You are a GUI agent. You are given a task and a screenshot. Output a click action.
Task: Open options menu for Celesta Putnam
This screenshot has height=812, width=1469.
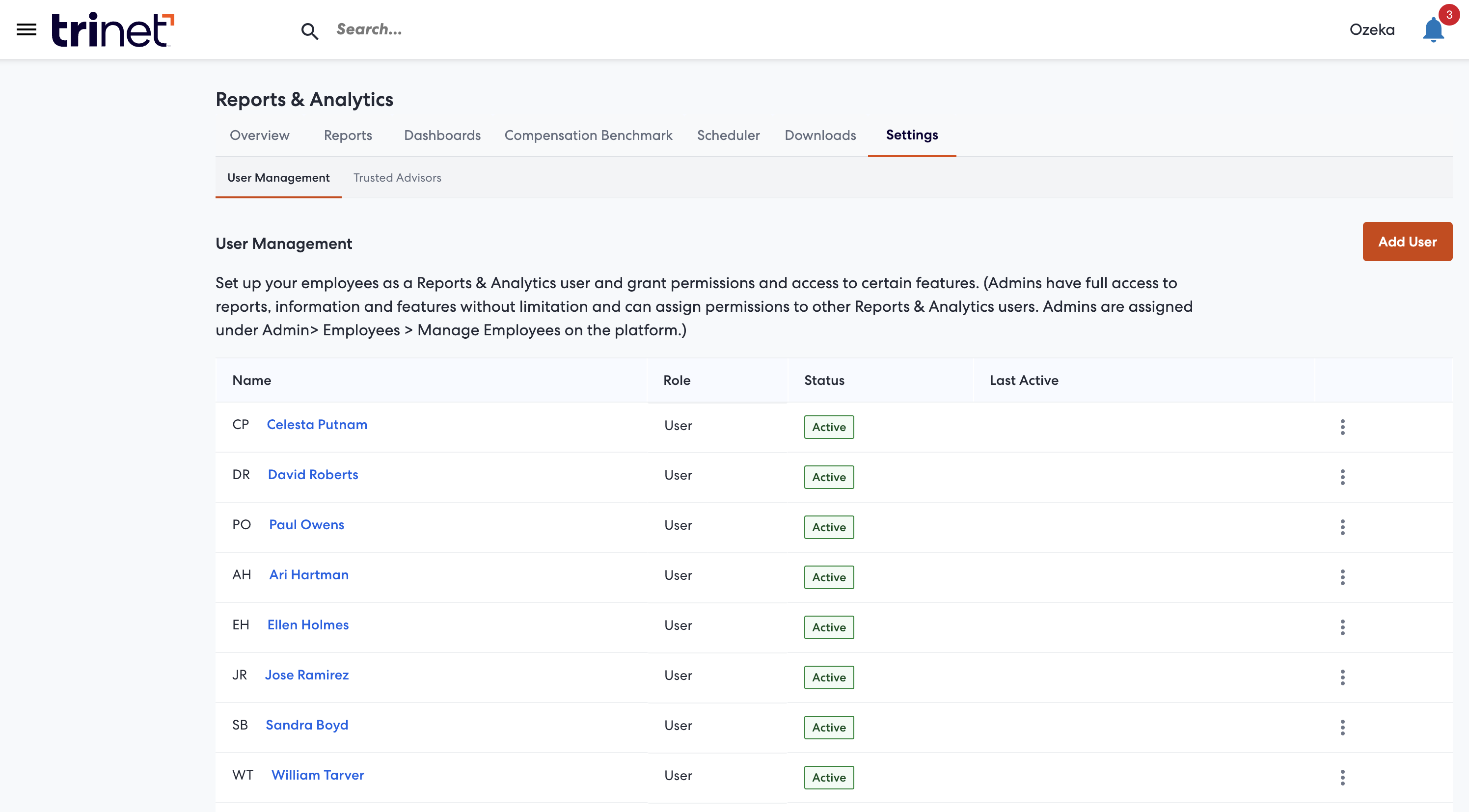(x=1342, y=427)
